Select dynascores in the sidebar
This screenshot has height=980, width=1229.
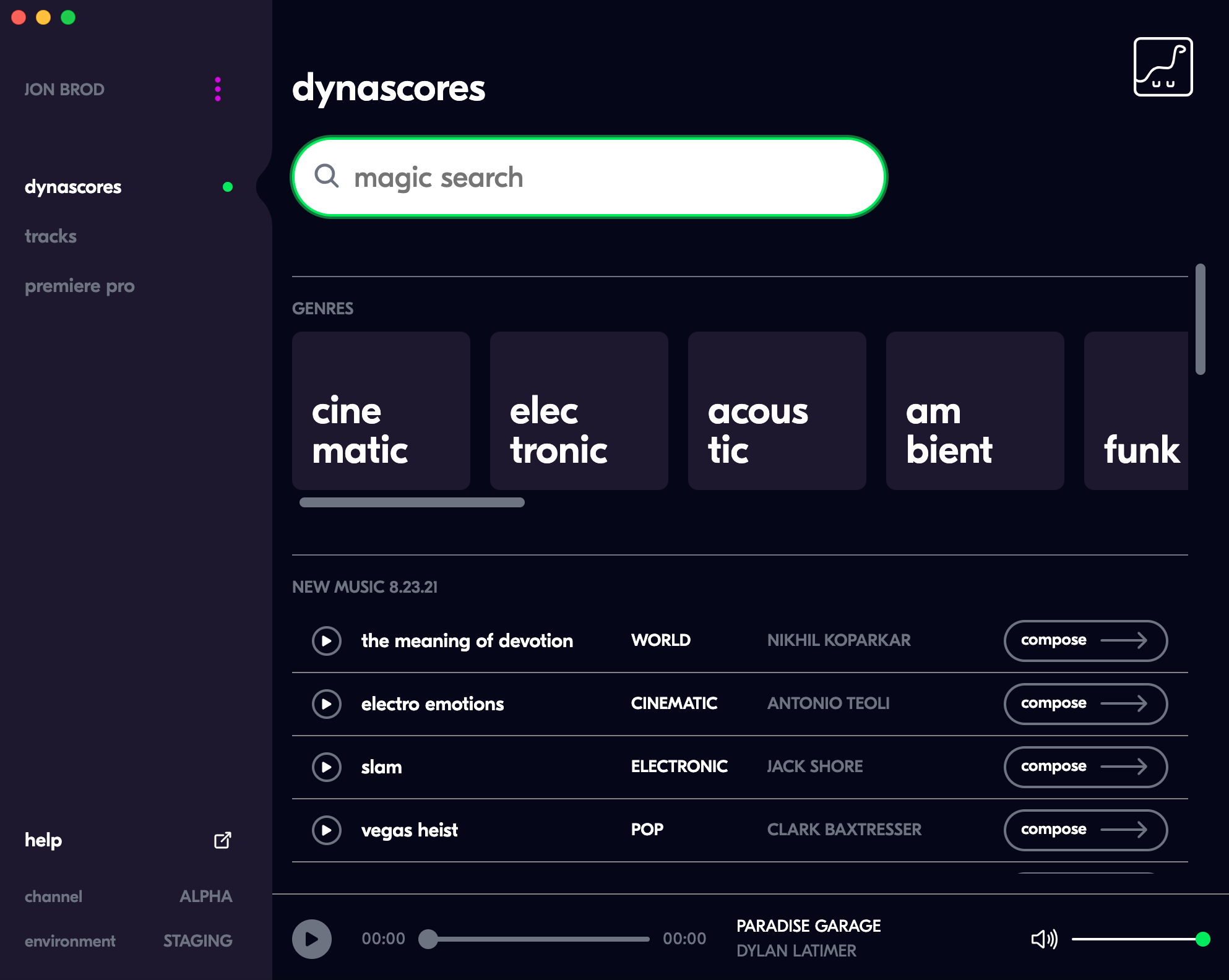tap(73, 187)
